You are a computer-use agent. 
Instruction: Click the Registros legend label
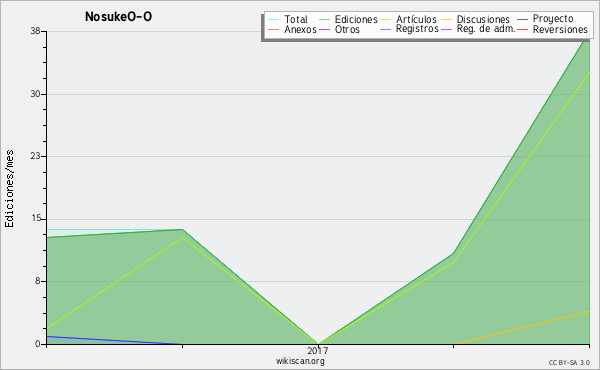(417, 29)
